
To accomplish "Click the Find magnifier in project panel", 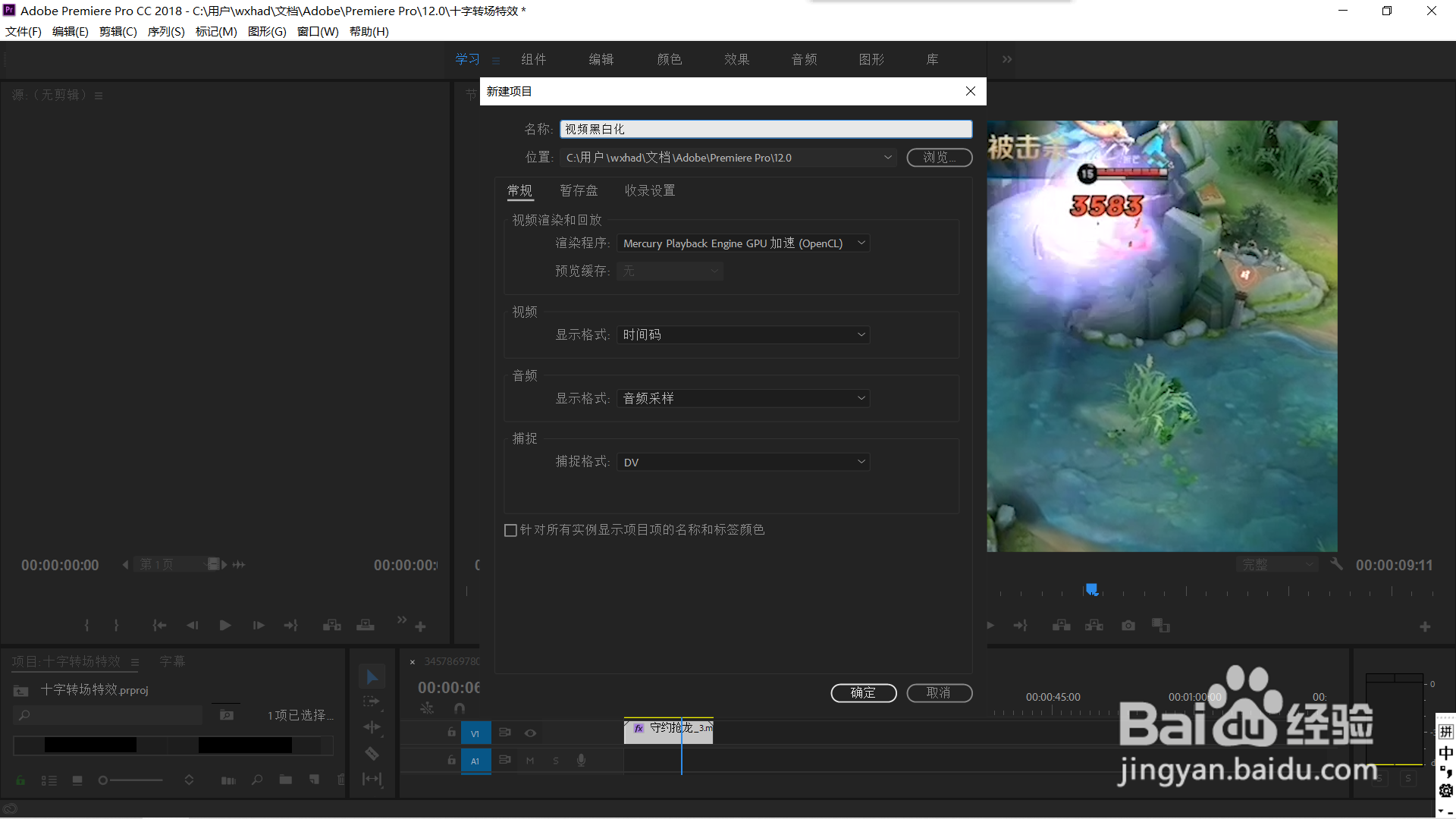I will point(257,780).
